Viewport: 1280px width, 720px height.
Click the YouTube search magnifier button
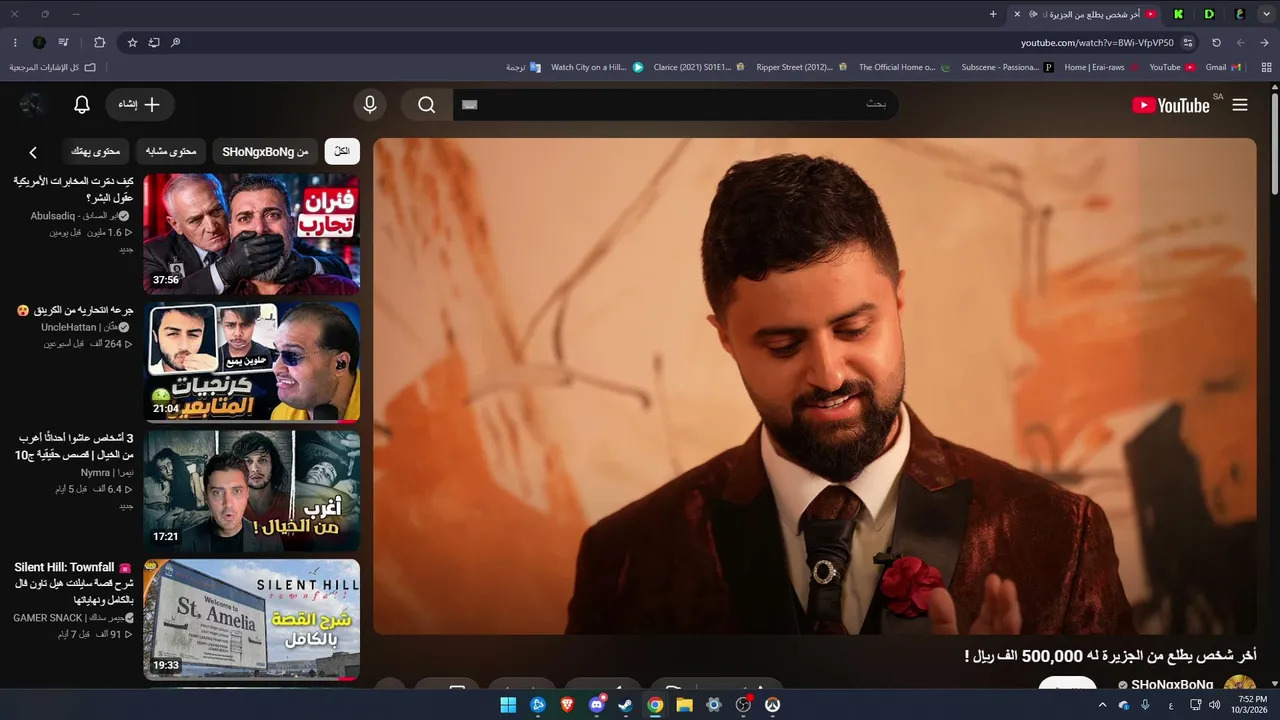(x=427, y=105)
